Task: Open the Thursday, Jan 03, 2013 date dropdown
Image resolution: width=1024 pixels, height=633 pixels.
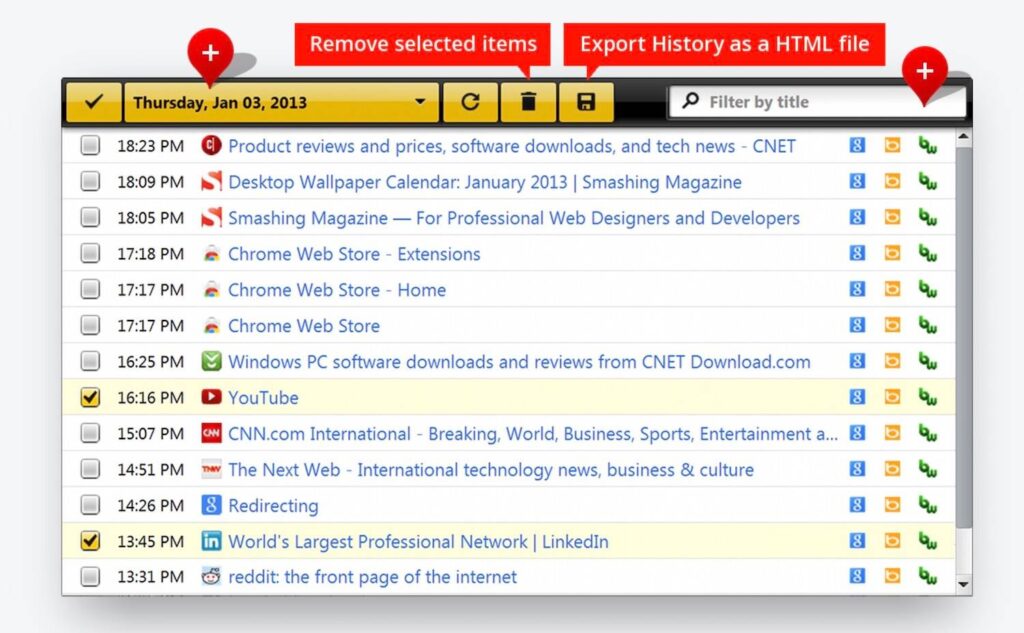Action: point(281,102)
